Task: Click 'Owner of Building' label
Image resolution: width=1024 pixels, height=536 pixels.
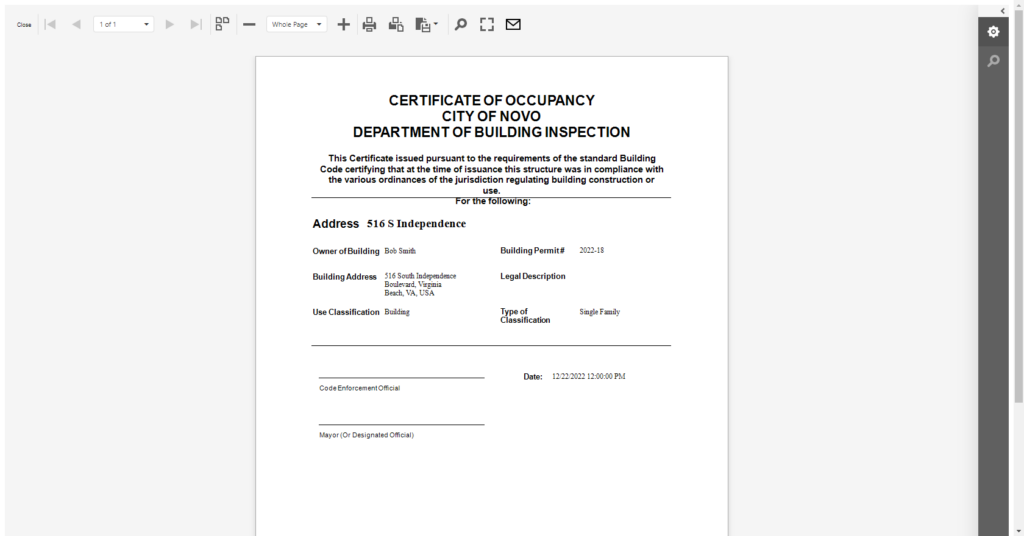Action: [x=345, y=251]
